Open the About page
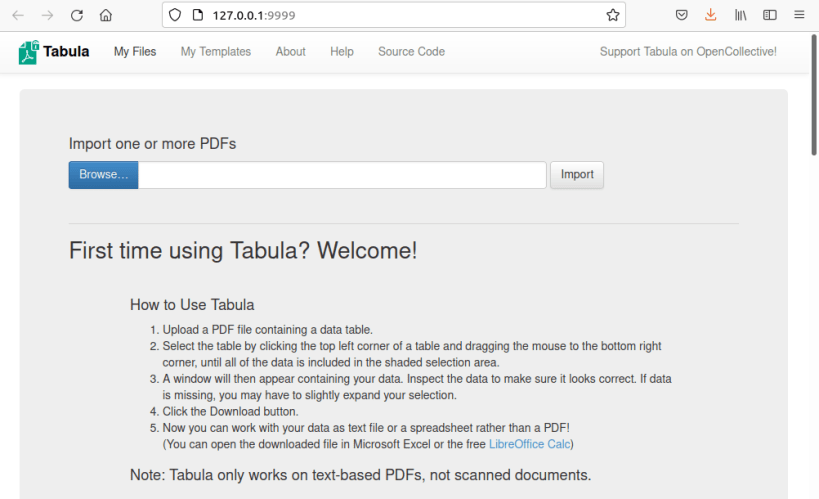Viewport: 819px width, 499px height. (x=290, y=52)
